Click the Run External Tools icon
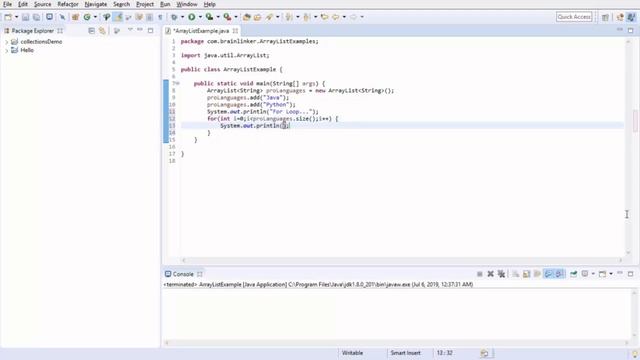 (227, 17)
